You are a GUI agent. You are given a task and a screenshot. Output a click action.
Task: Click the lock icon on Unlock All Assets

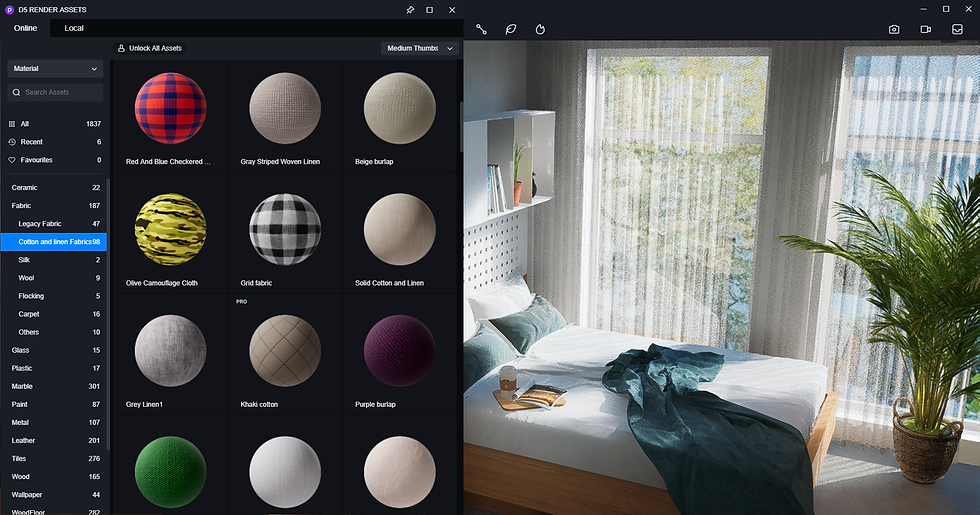121,48
